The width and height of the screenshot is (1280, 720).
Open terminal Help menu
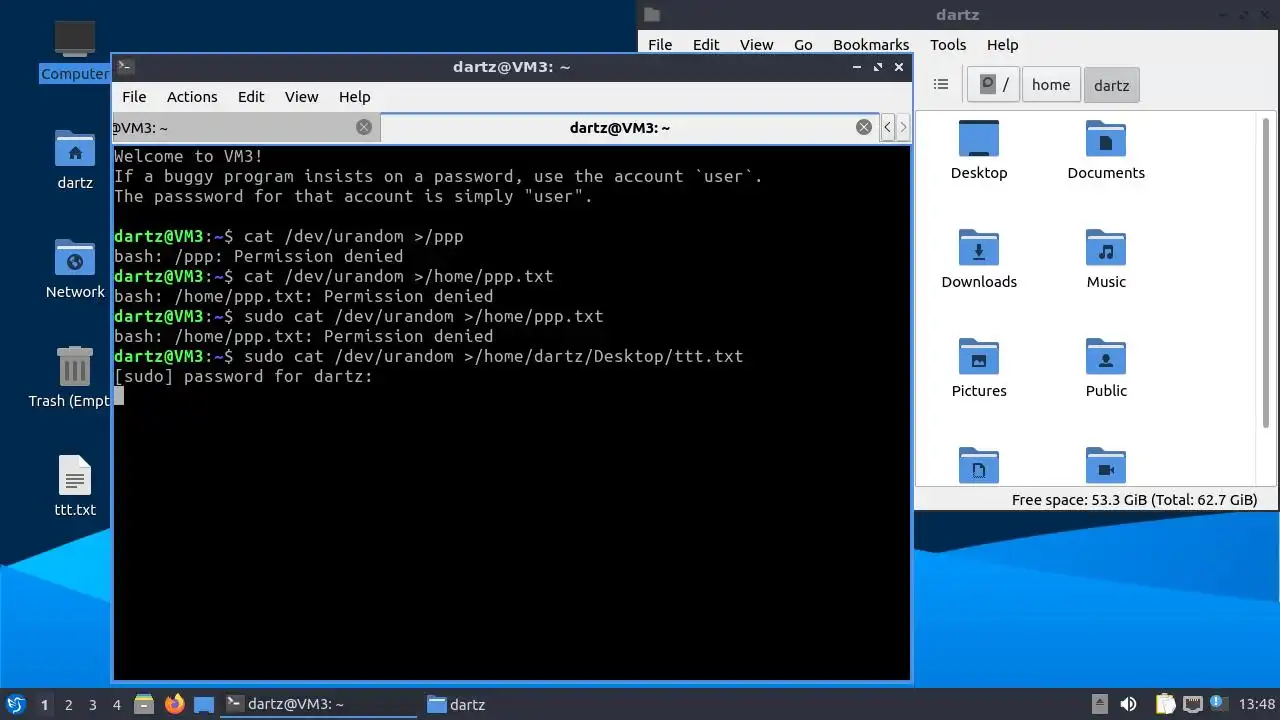coord(354,97)
